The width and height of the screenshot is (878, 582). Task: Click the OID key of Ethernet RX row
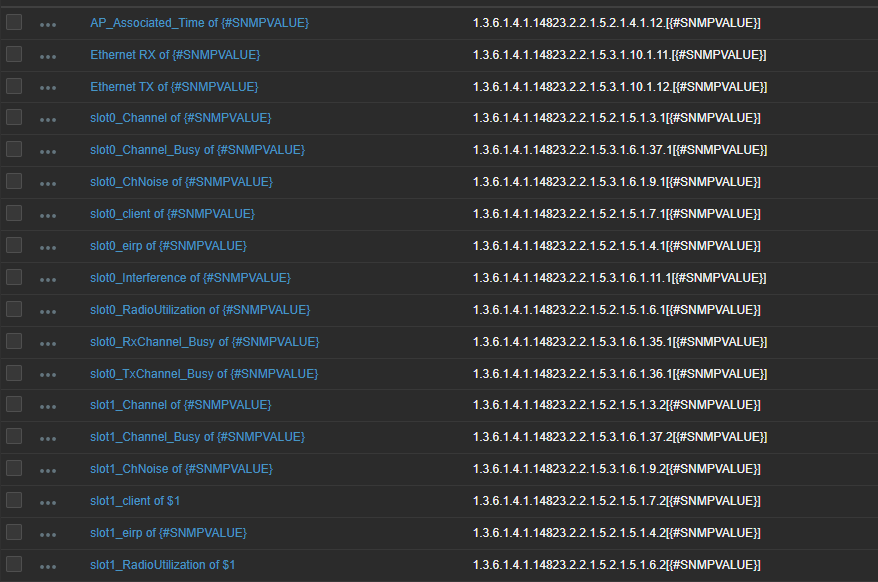click(x=619, y=54)
